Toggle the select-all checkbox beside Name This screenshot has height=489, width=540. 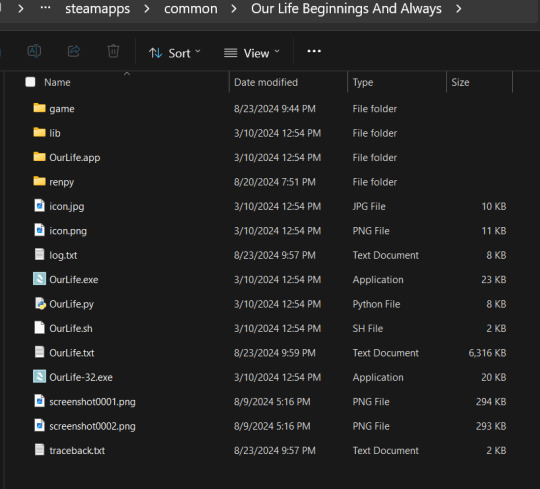[30, 82]
